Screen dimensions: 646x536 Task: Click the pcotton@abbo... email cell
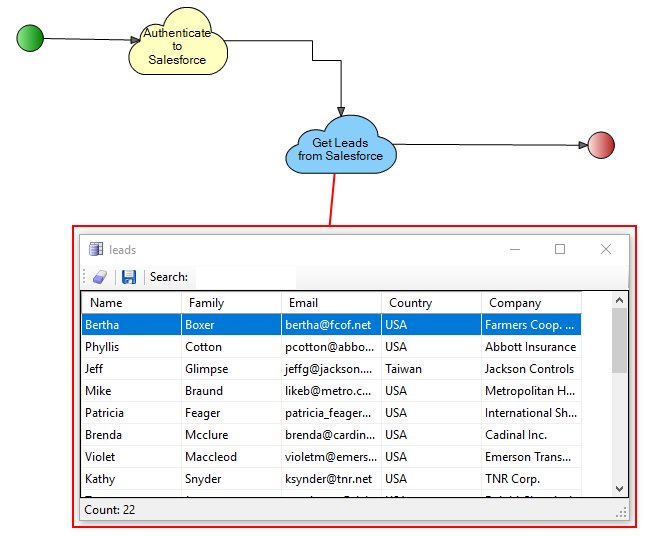tap(332, 347)
